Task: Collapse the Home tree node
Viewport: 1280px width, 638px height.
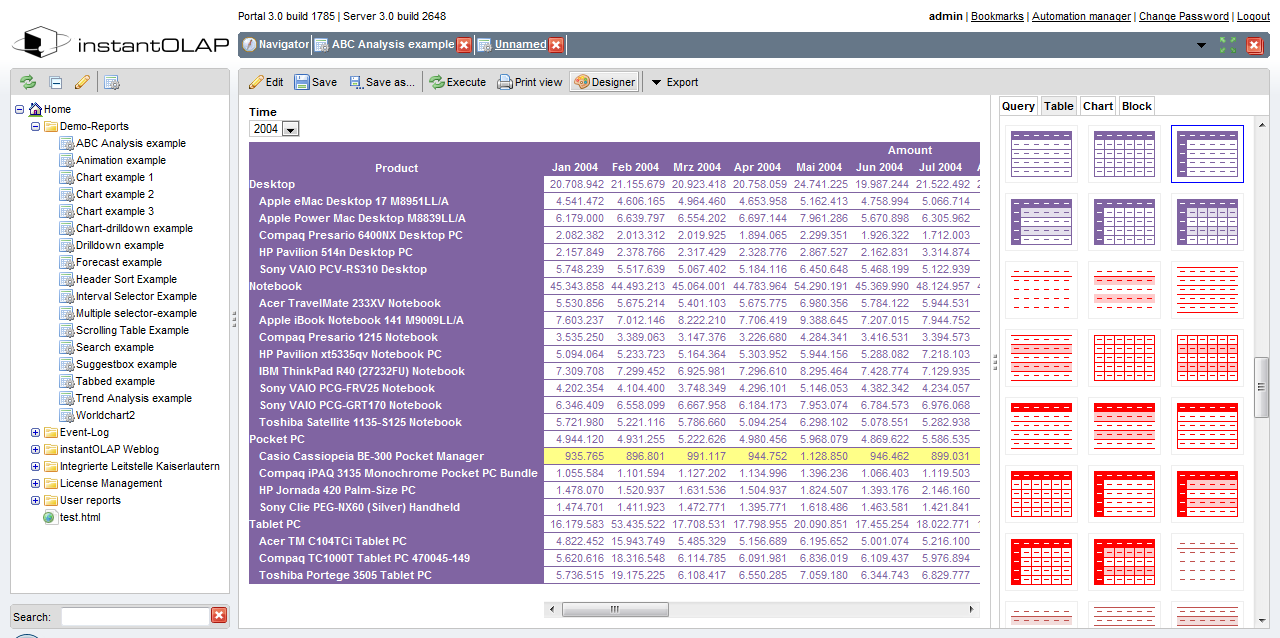Action: [x=20, y=109]
